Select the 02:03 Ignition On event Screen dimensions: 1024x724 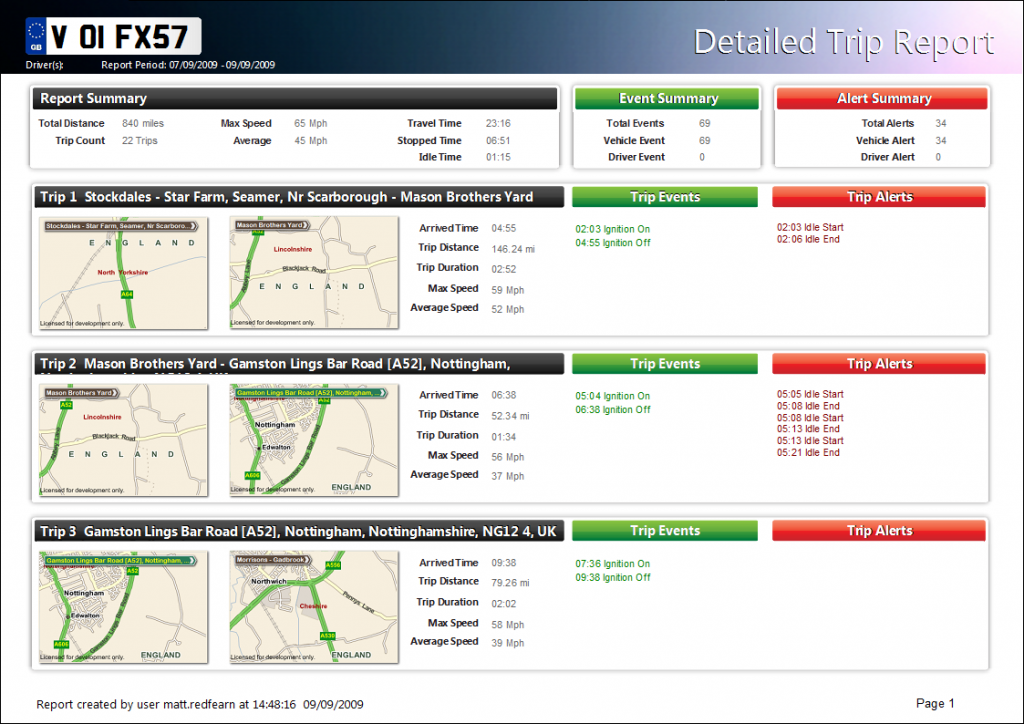click(x=612, y=229)
